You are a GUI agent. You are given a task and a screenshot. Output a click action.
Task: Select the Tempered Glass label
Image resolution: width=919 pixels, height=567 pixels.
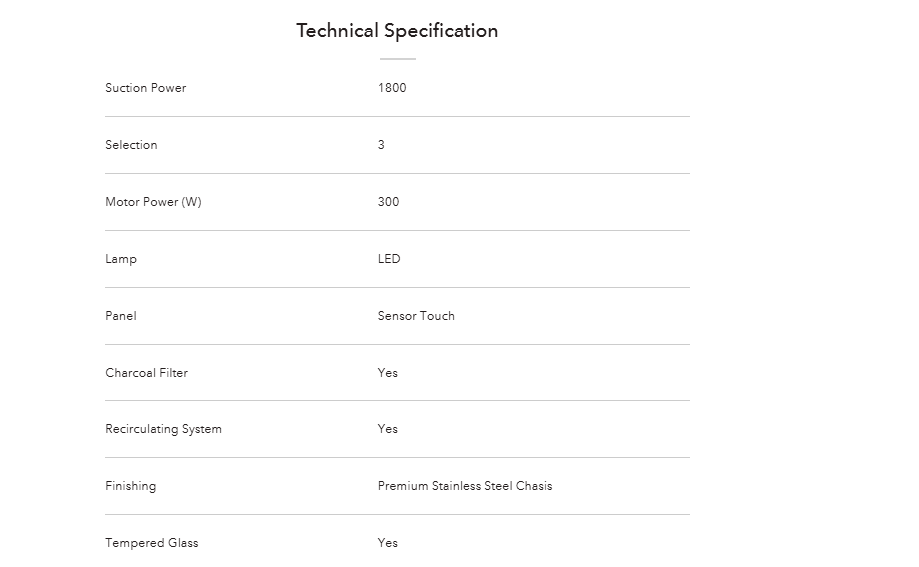[152, 543]
